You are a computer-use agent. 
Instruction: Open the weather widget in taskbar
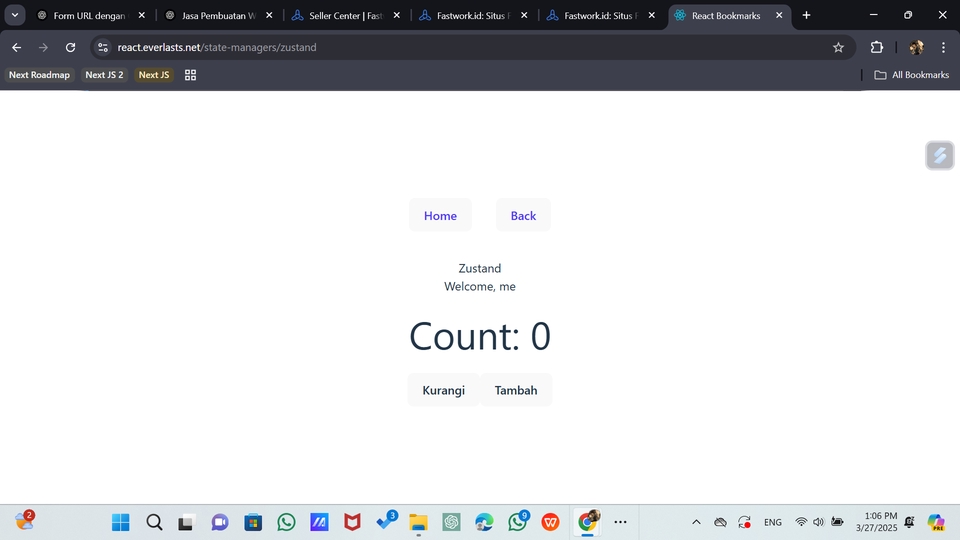[24, 521]
